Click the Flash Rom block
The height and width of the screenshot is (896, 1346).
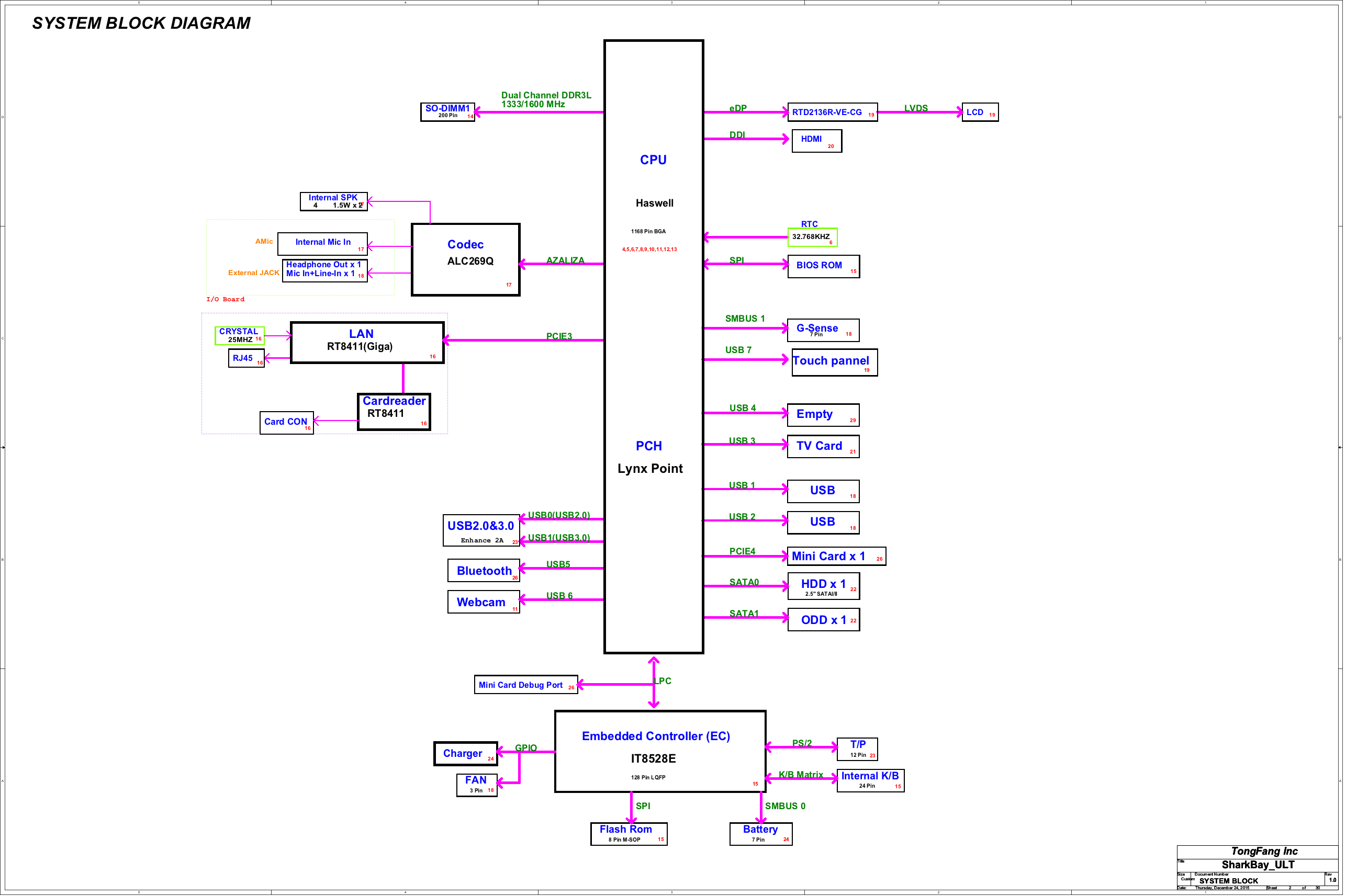(629, 833)
